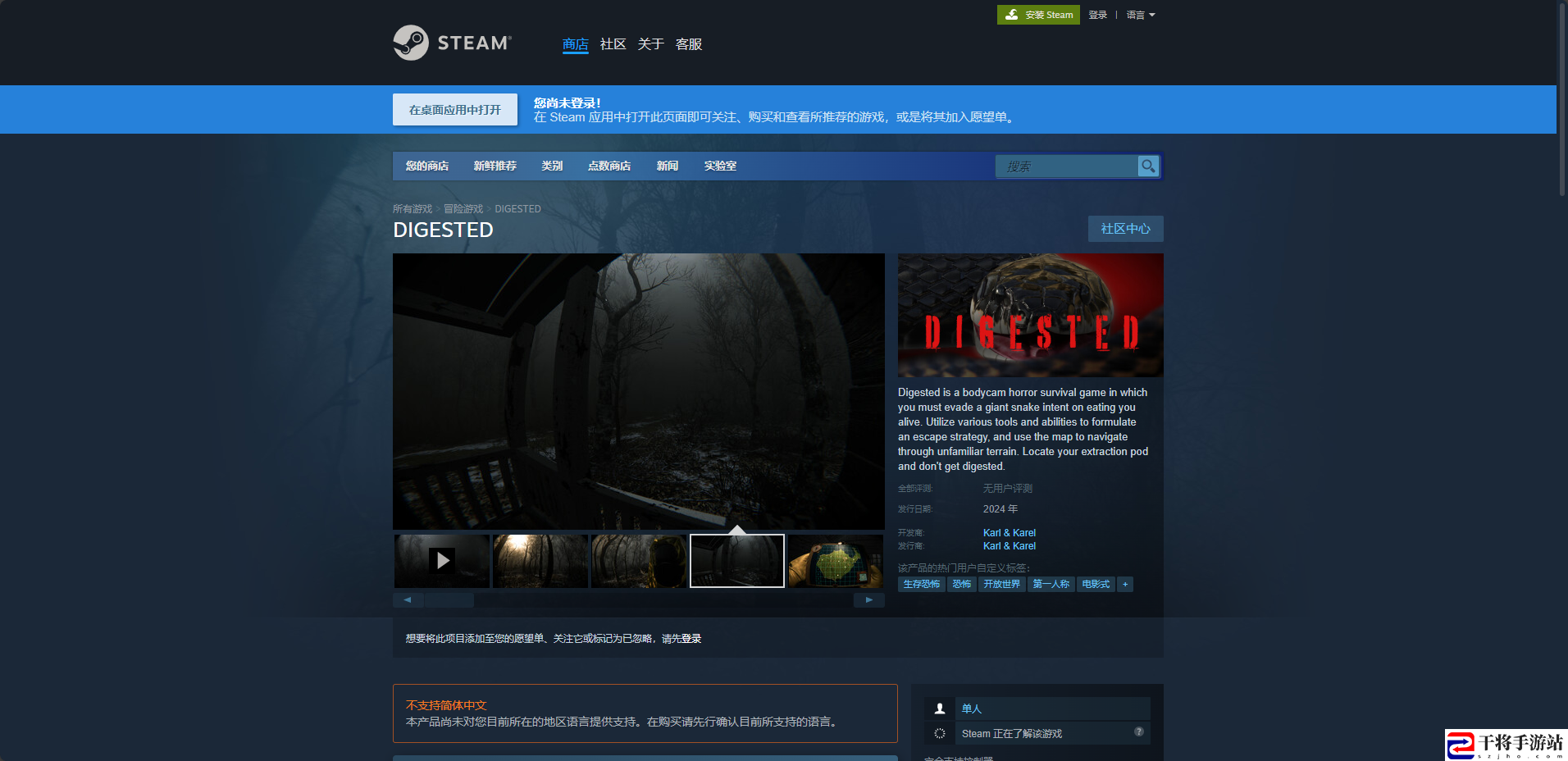Click the question mark help icon
The image size is (1568, 761).
tap(1139, 731)
